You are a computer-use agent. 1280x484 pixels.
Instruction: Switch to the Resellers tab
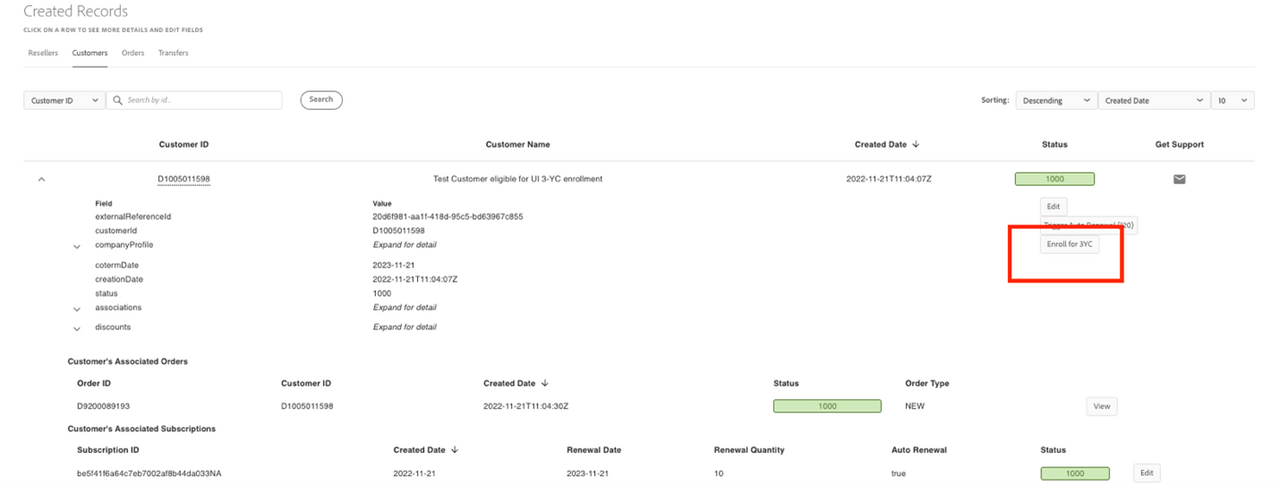click(x=43, y=53)
